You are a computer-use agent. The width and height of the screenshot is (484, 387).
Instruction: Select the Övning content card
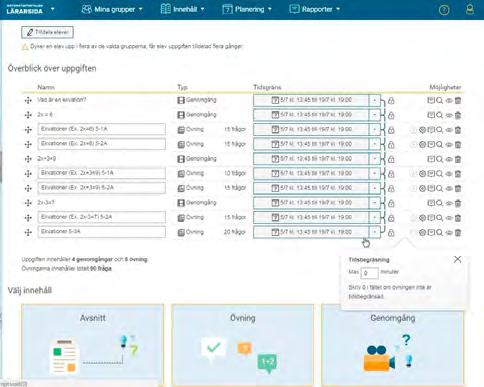[243, 345]
